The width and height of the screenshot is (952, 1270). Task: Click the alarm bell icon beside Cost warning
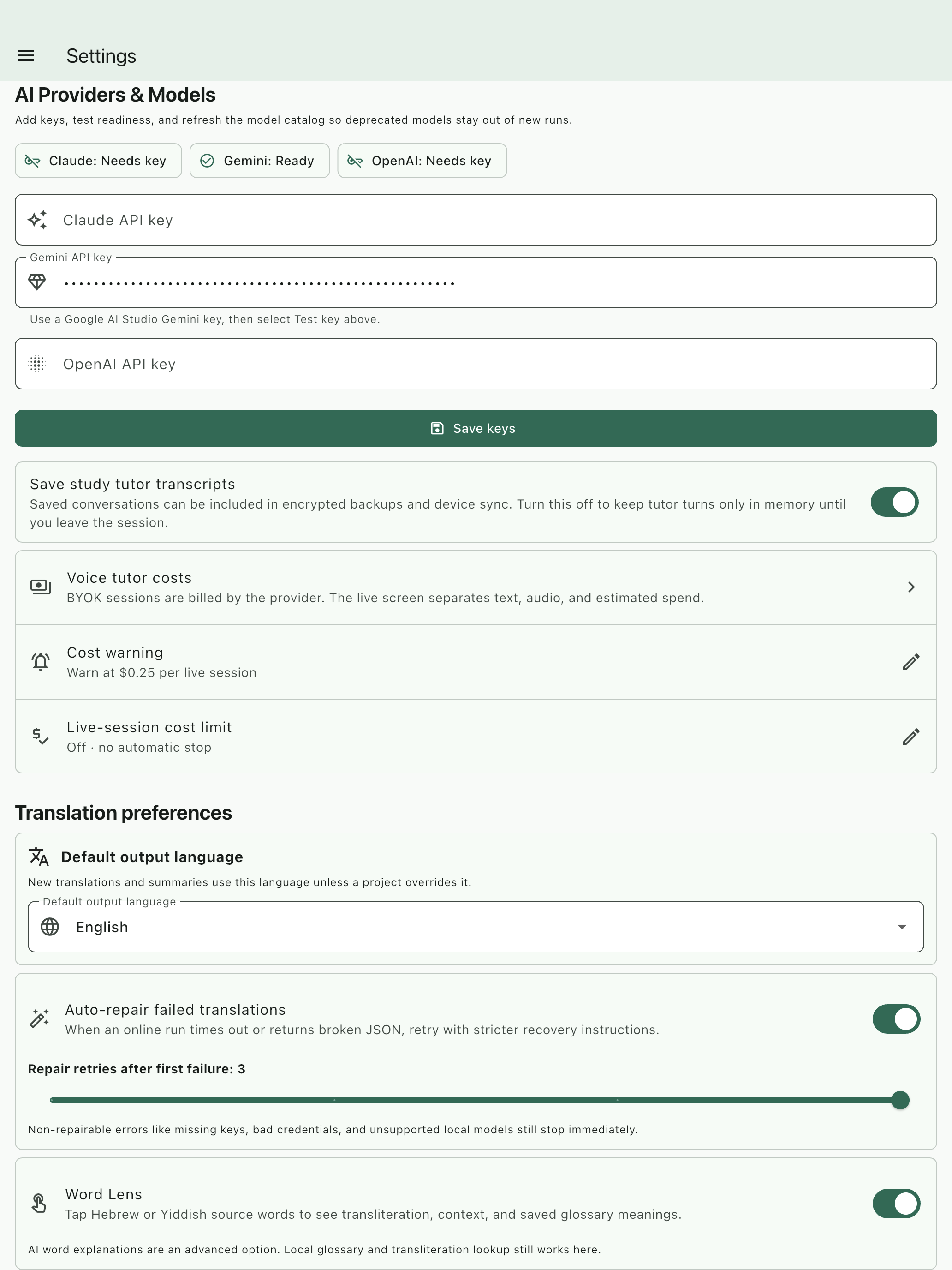(41, 661)
